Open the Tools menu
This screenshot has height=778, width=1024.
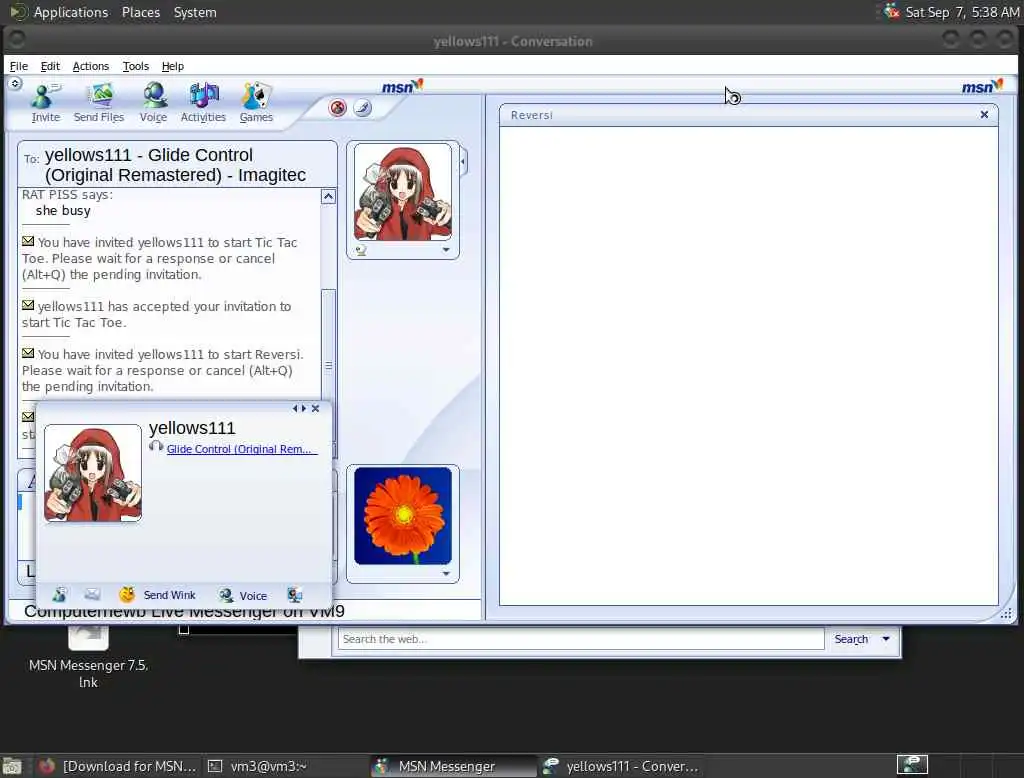(x=136, y=66)
